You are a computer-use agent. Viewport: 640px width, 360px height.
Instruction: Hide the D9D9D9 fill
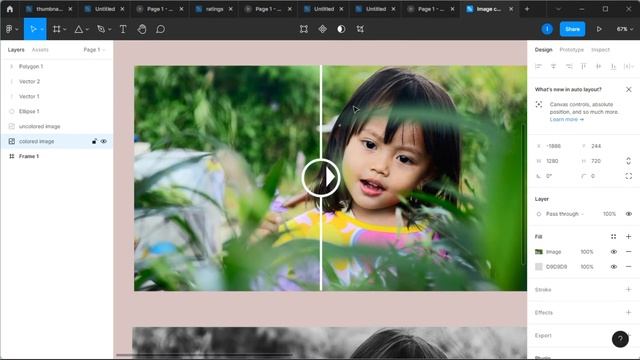point(613,267)
